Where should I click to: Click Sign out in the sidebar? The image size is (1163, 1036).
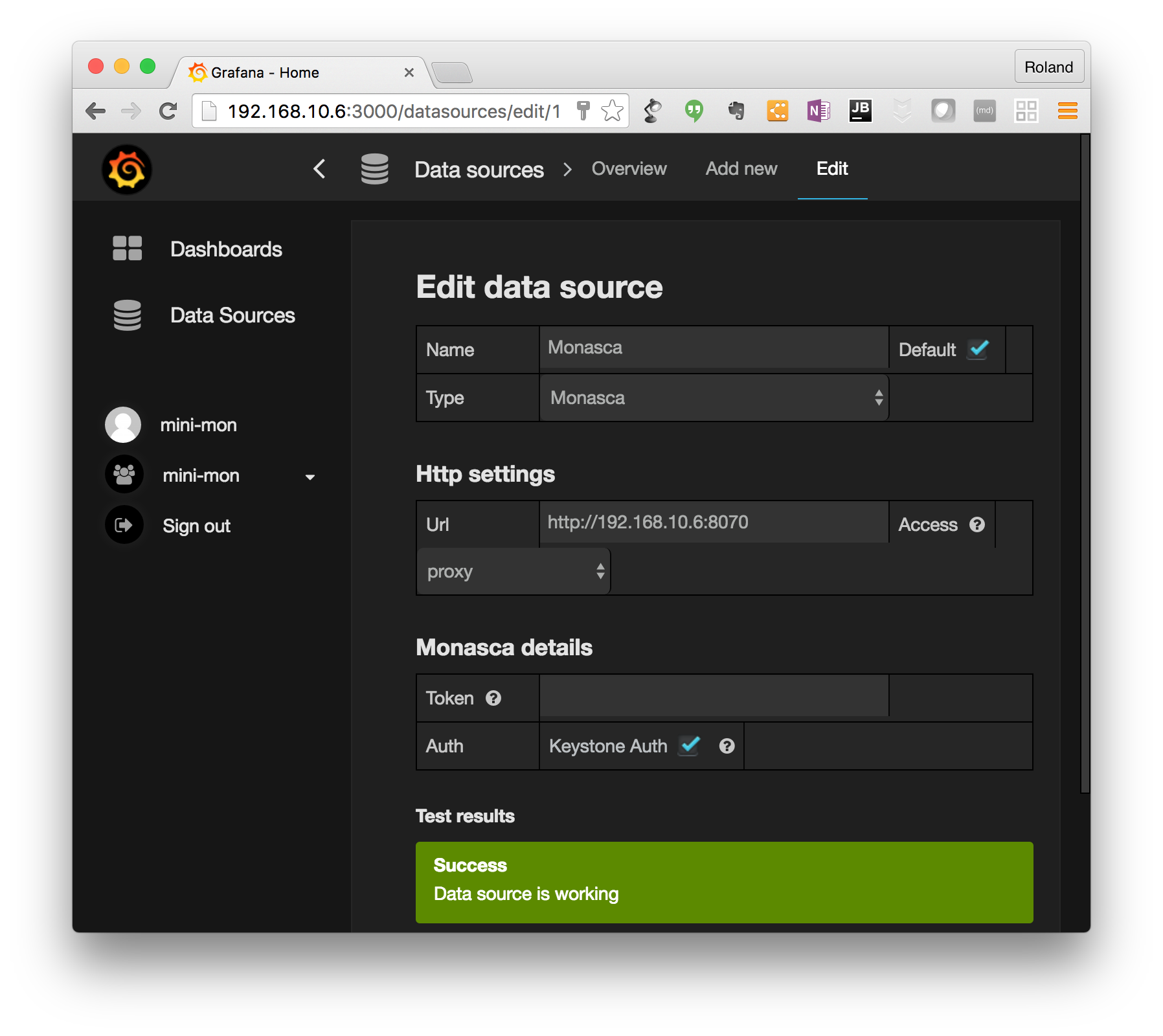(196, 526)
